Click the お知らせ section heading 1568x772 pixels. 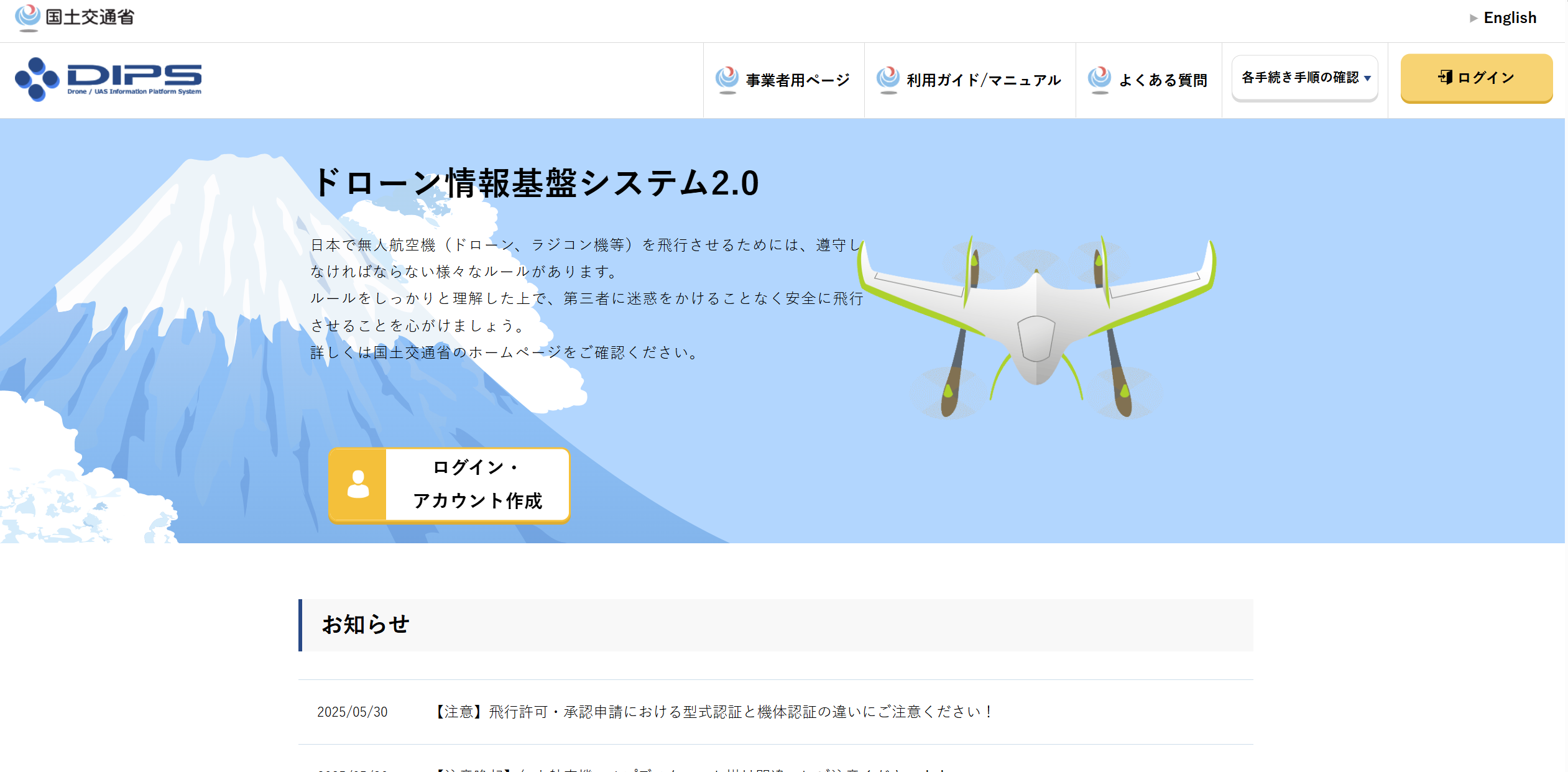click(x=366, y=625)
